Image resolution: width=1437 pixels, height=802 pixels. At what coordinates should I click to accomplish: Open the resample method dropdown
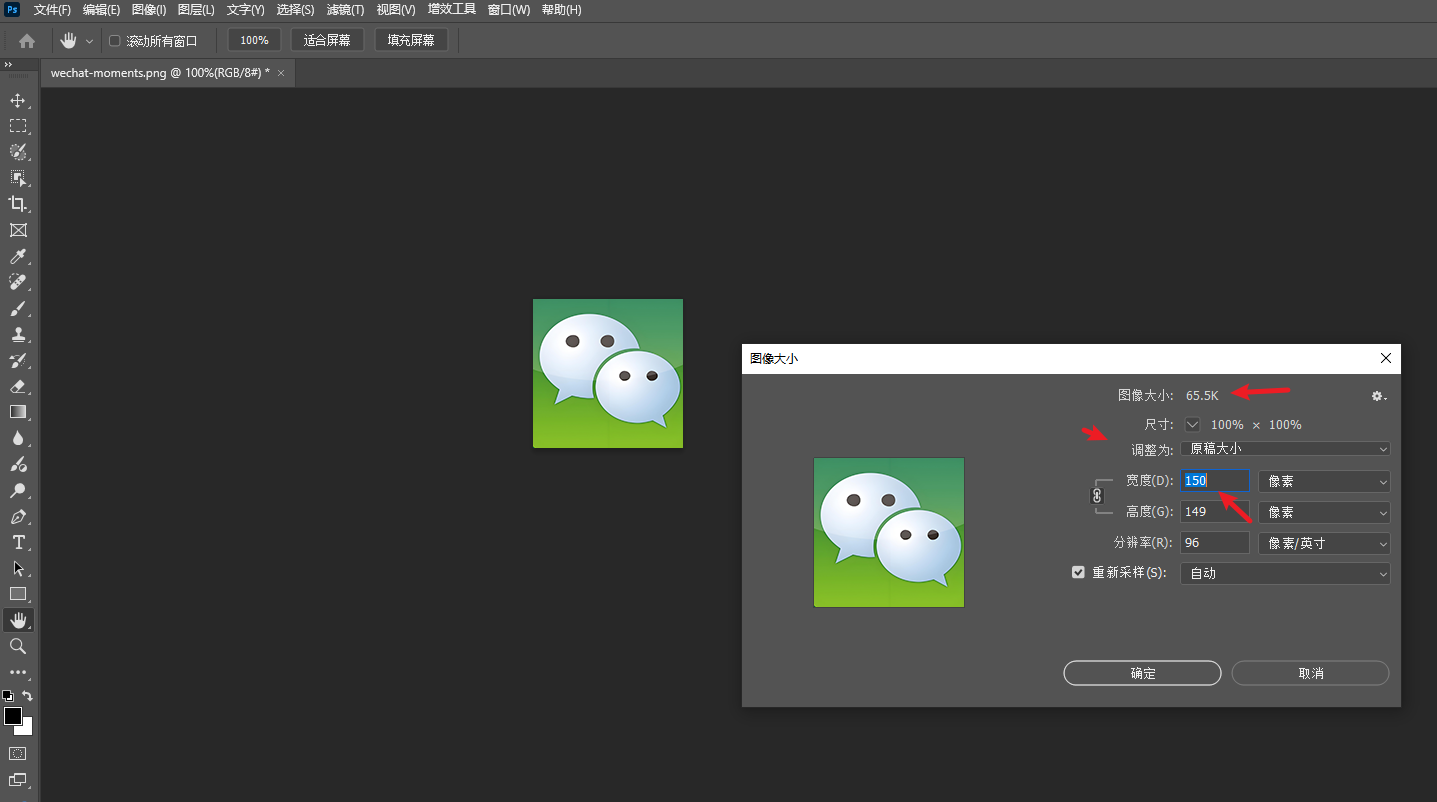tap(1285, 573)
